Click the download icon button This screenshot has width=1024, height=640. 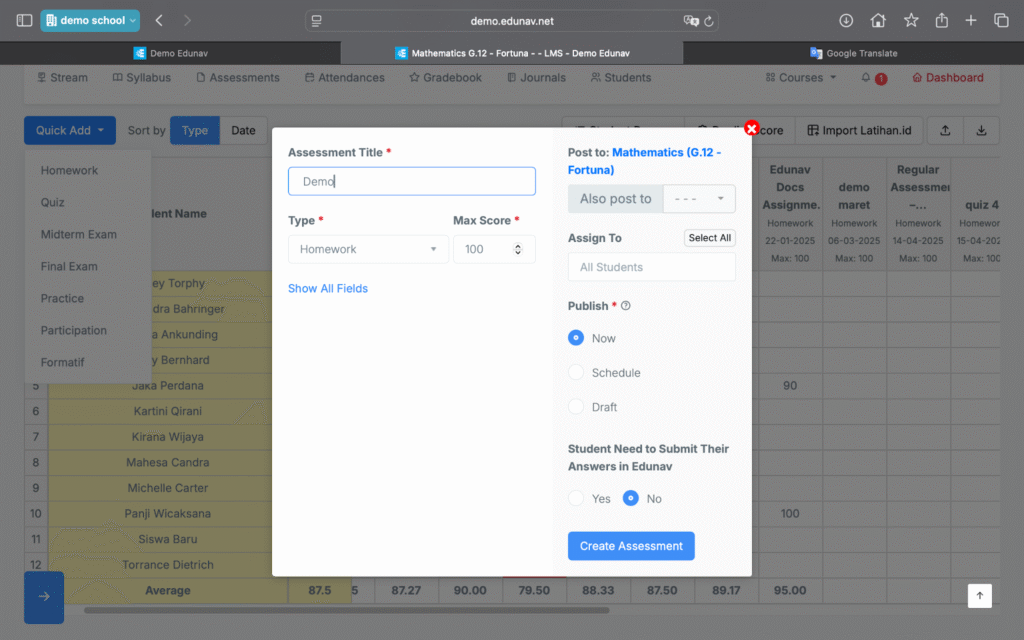[981, 130]
